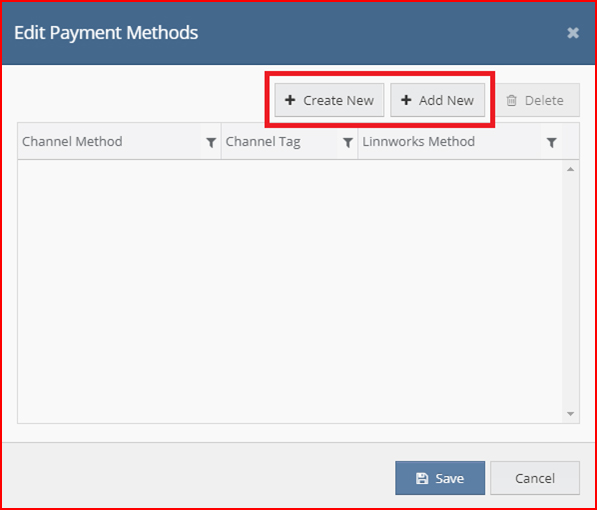Screen dimensions: 597x510
Task: Click the floppy disk Save icon
Action: pyautogui.click(x=422, y=478)
